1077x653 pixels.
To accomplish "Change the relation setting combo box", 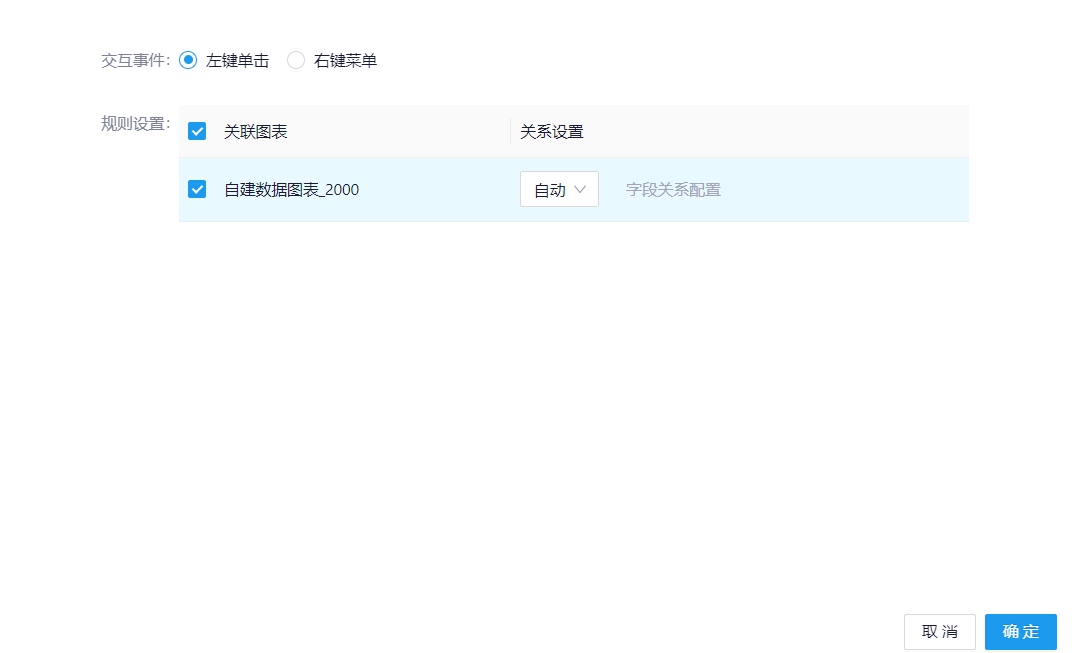I will pos(558,188).
